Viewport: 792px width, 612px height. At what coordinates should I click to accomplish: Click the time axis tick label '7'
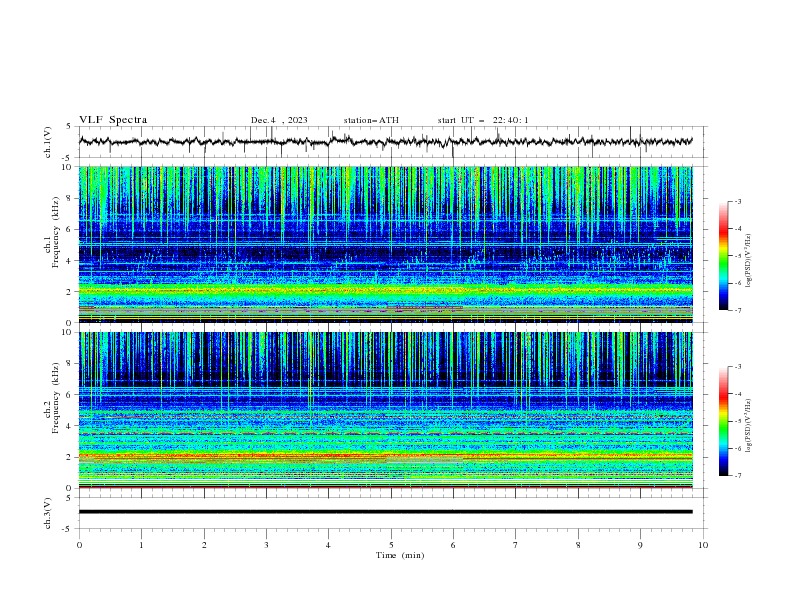click(x=516, y=545)
